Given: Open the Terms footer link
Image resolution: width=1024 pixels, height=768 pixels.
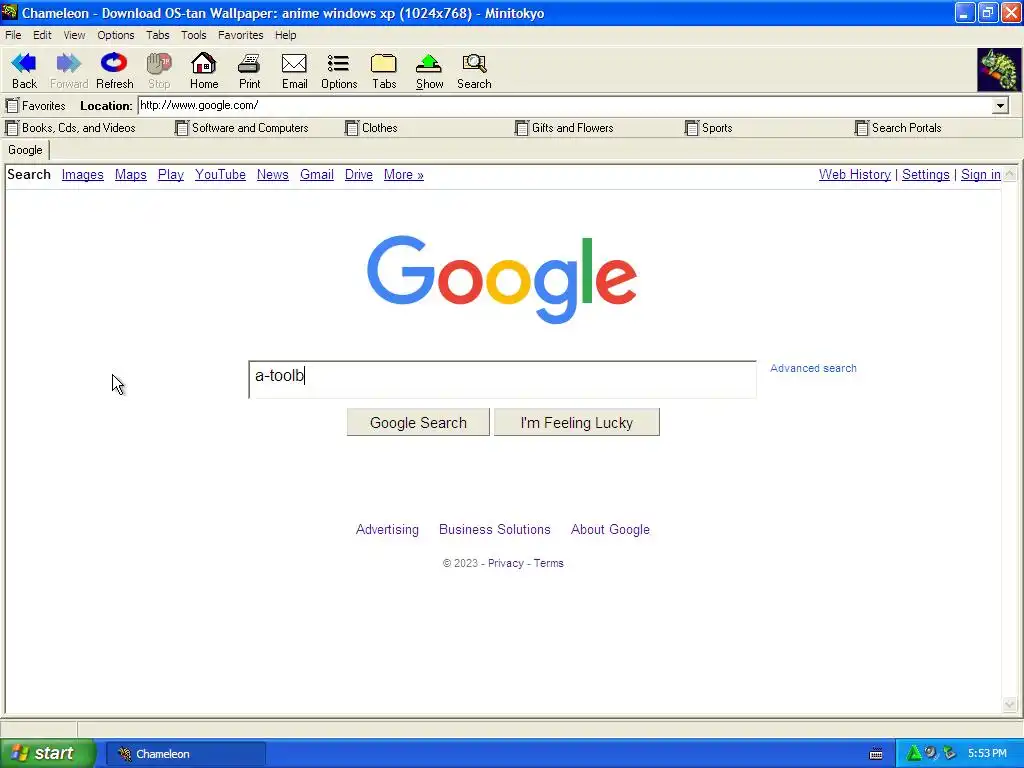Looking at the screenshot, I should (549, 564).
